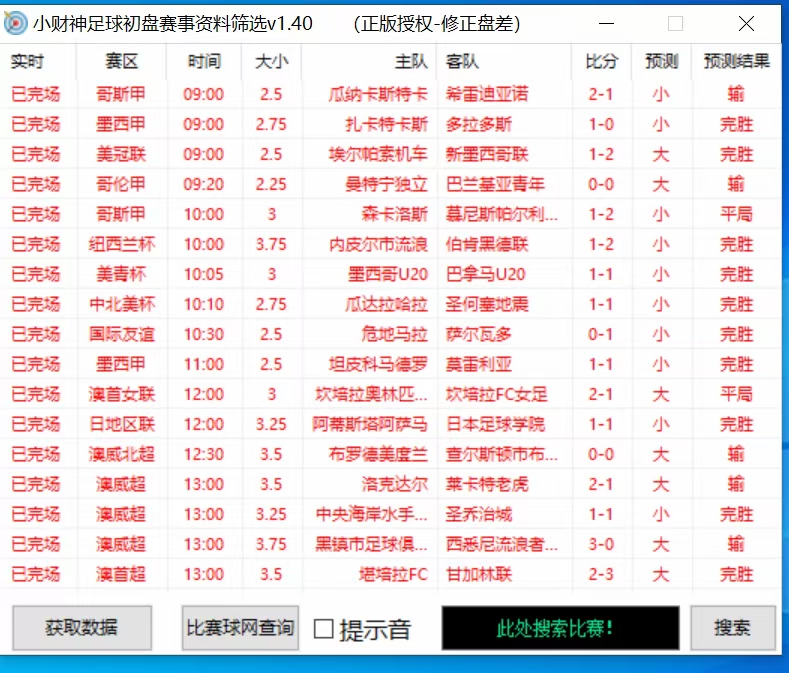Viewport: 789px width, 673px height.
Task: Select home team 墨西哥U20
Action: pyautogui.click(x=387, y=274)
